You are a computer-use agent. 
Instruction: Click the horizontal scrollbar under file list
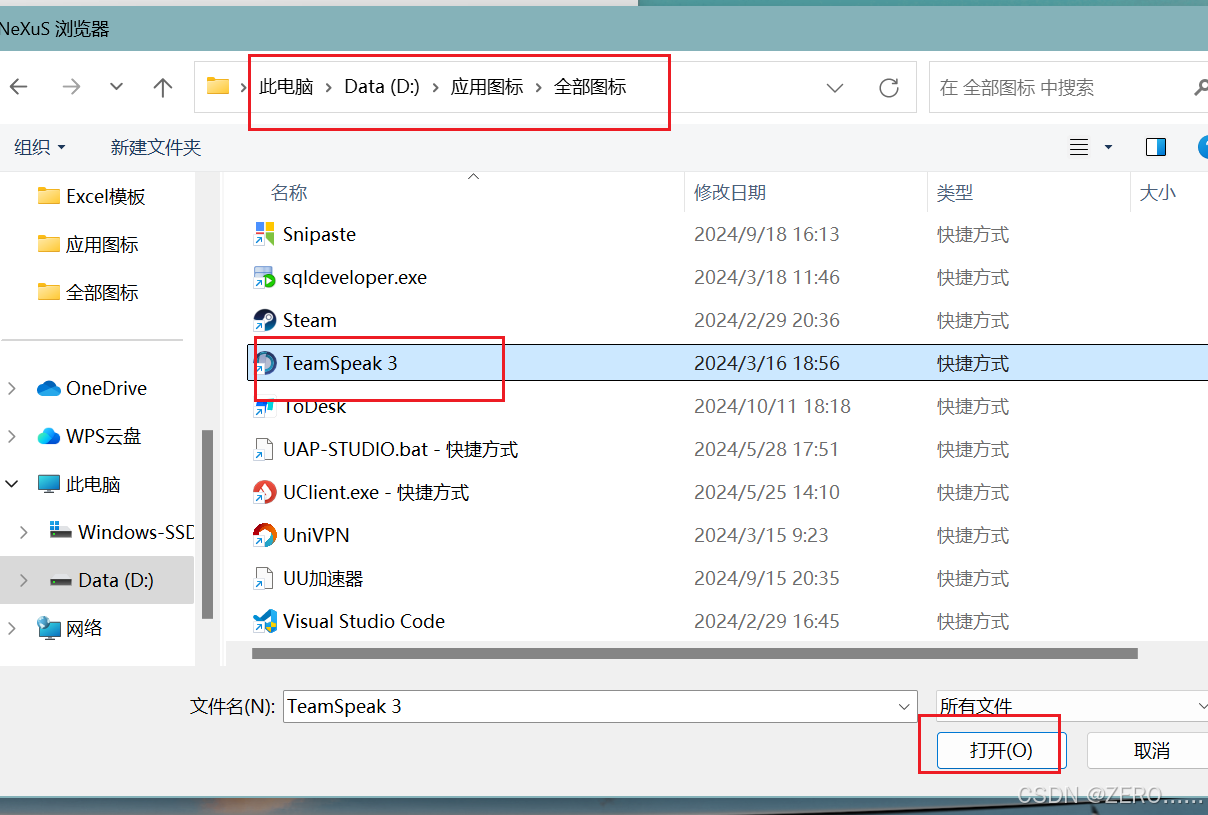point(695,654)
